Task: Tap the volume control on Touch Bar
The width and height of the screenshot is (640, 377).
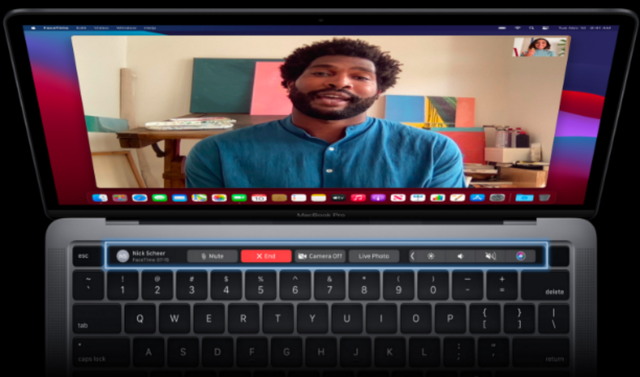Action: (x=460, y=256)
